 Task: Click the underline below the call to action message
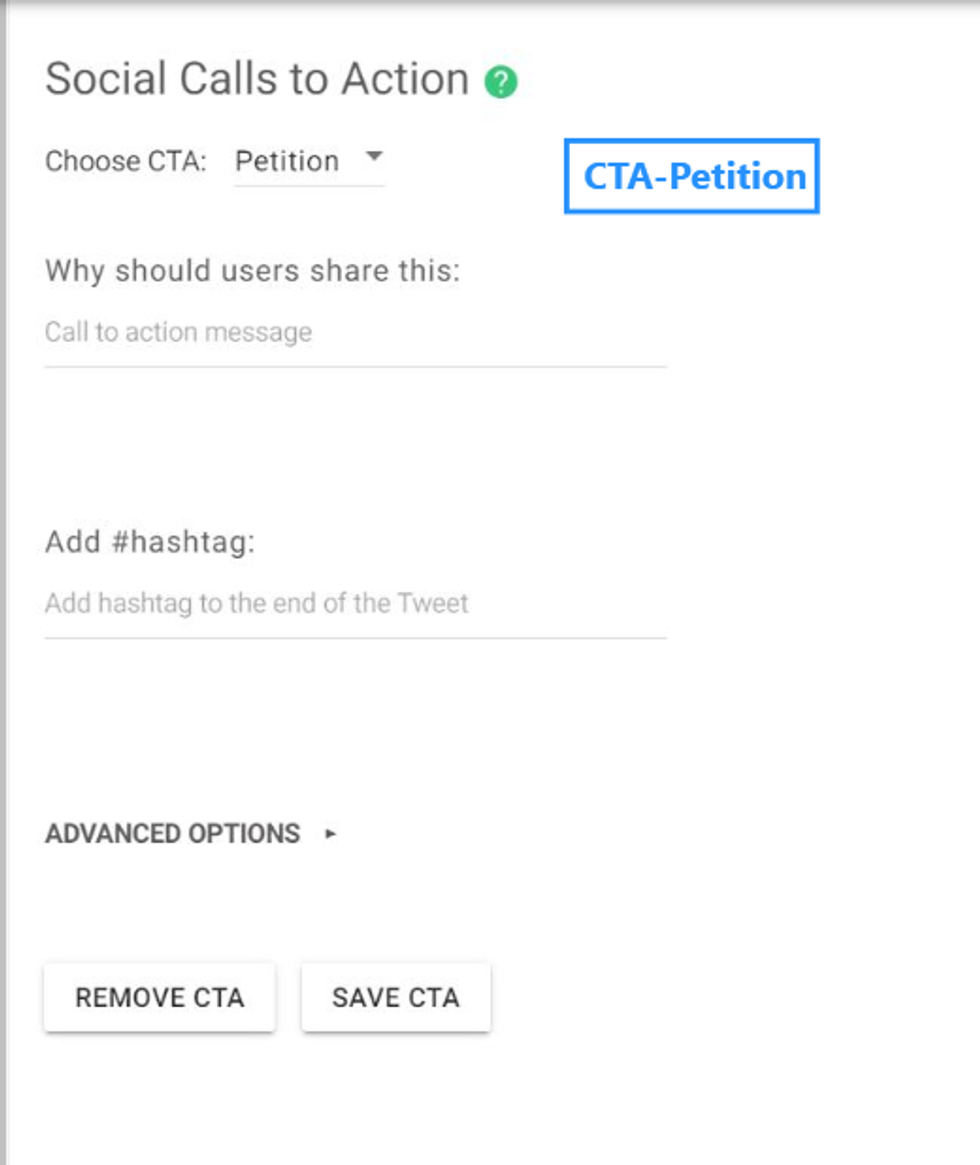(355, 367)
